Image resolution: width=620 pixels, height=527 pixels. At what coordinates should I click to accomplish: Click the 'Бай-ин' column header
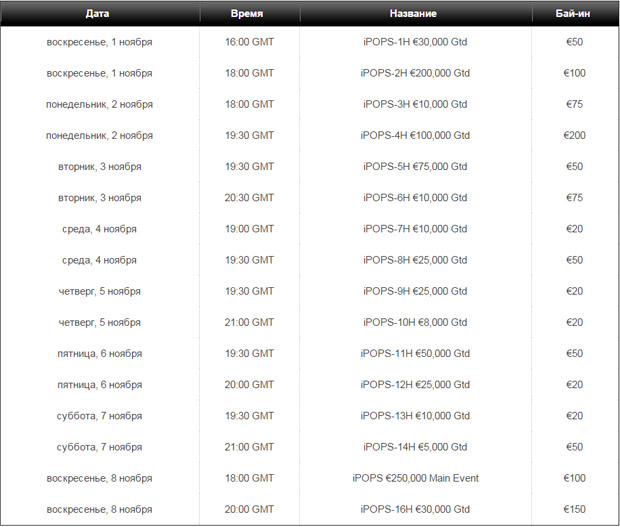coord(575,13)
